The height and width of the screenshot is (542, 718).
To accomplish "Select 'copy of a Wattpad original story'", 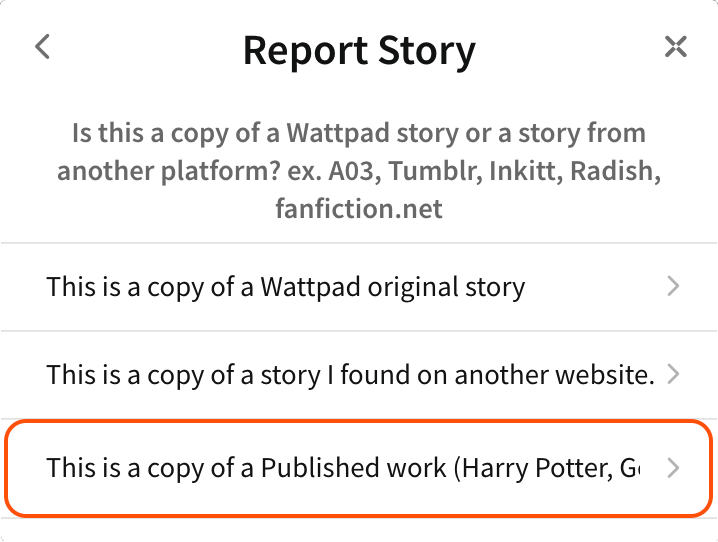I will tap(285, 288).
